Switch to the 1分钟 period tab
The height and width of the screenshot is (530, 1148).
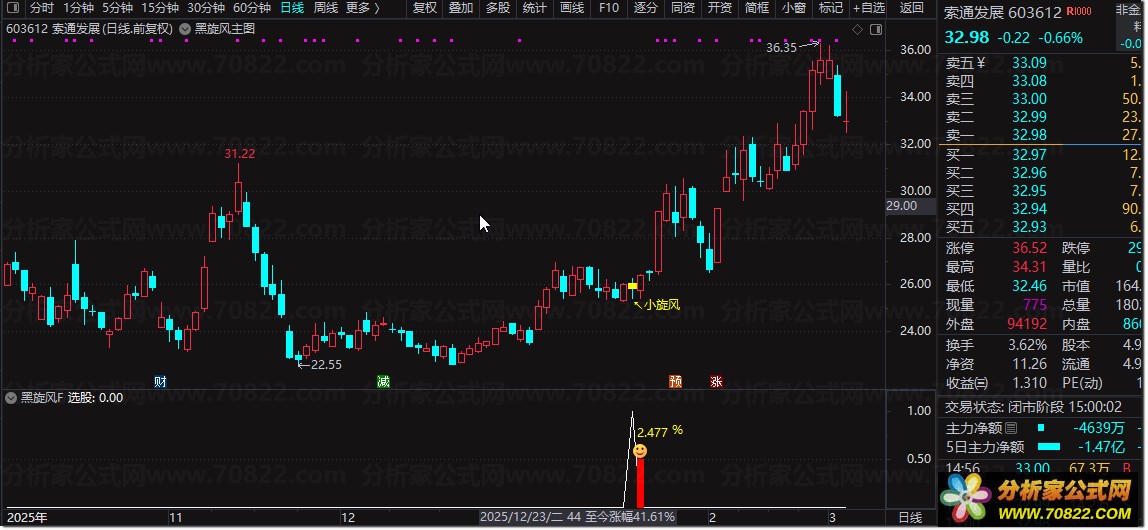78,8
